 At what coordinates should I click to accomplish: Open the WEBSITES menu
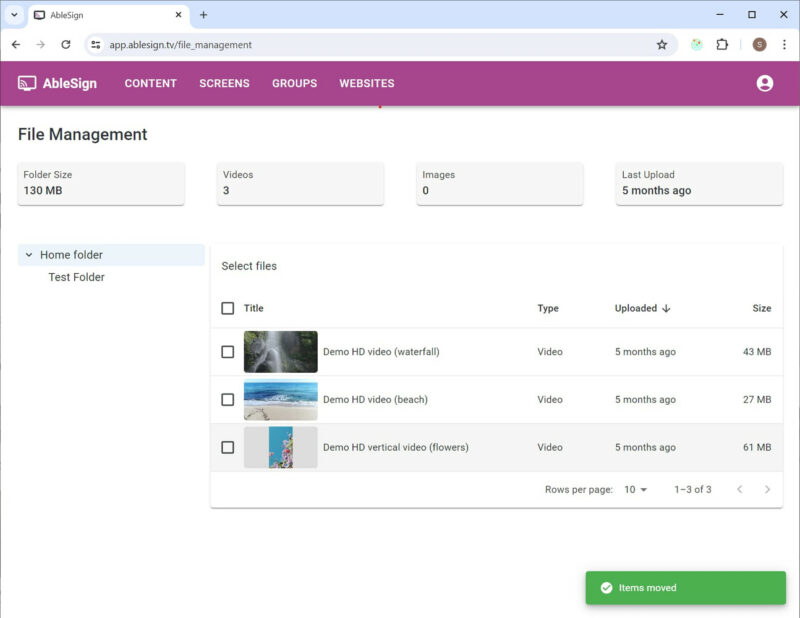pos(366,83)
